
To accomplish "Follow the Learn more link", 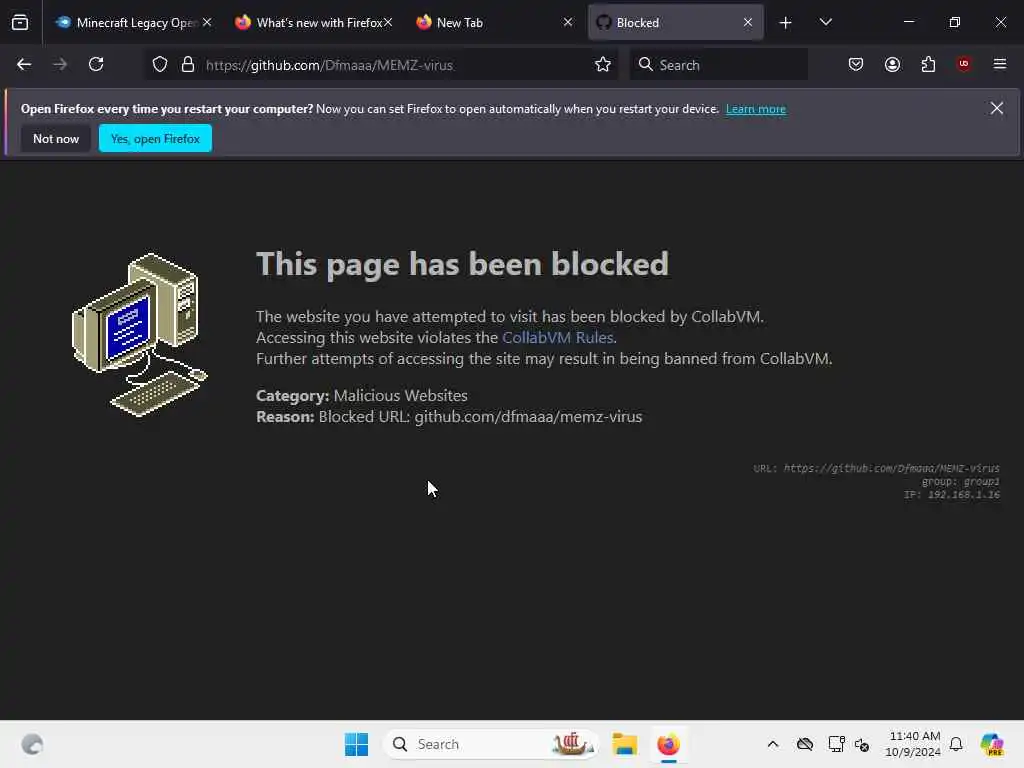I will tap(756, 109).
